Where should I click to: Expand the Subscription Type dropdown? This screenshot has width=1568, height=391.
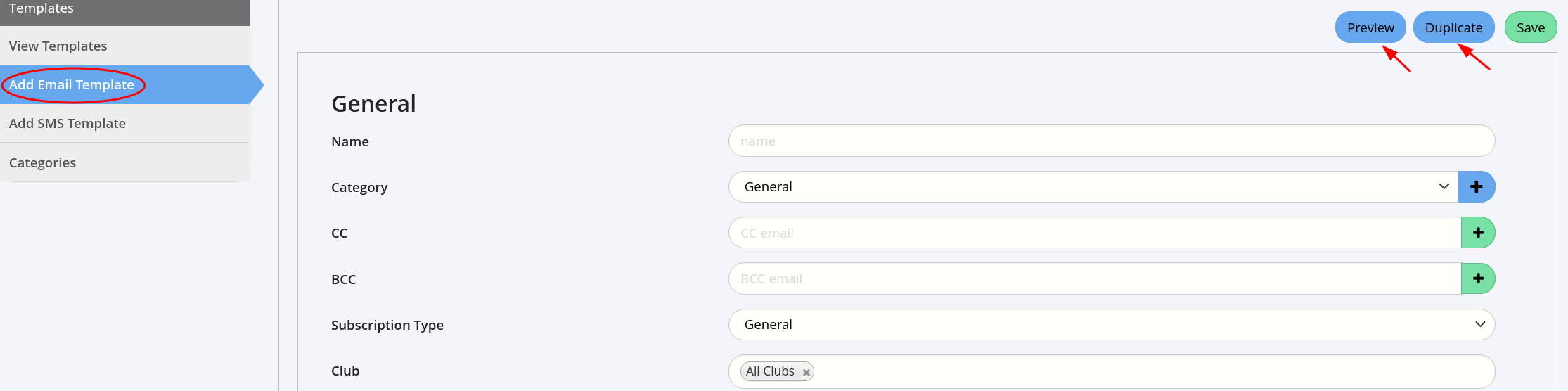point(1111,325)
